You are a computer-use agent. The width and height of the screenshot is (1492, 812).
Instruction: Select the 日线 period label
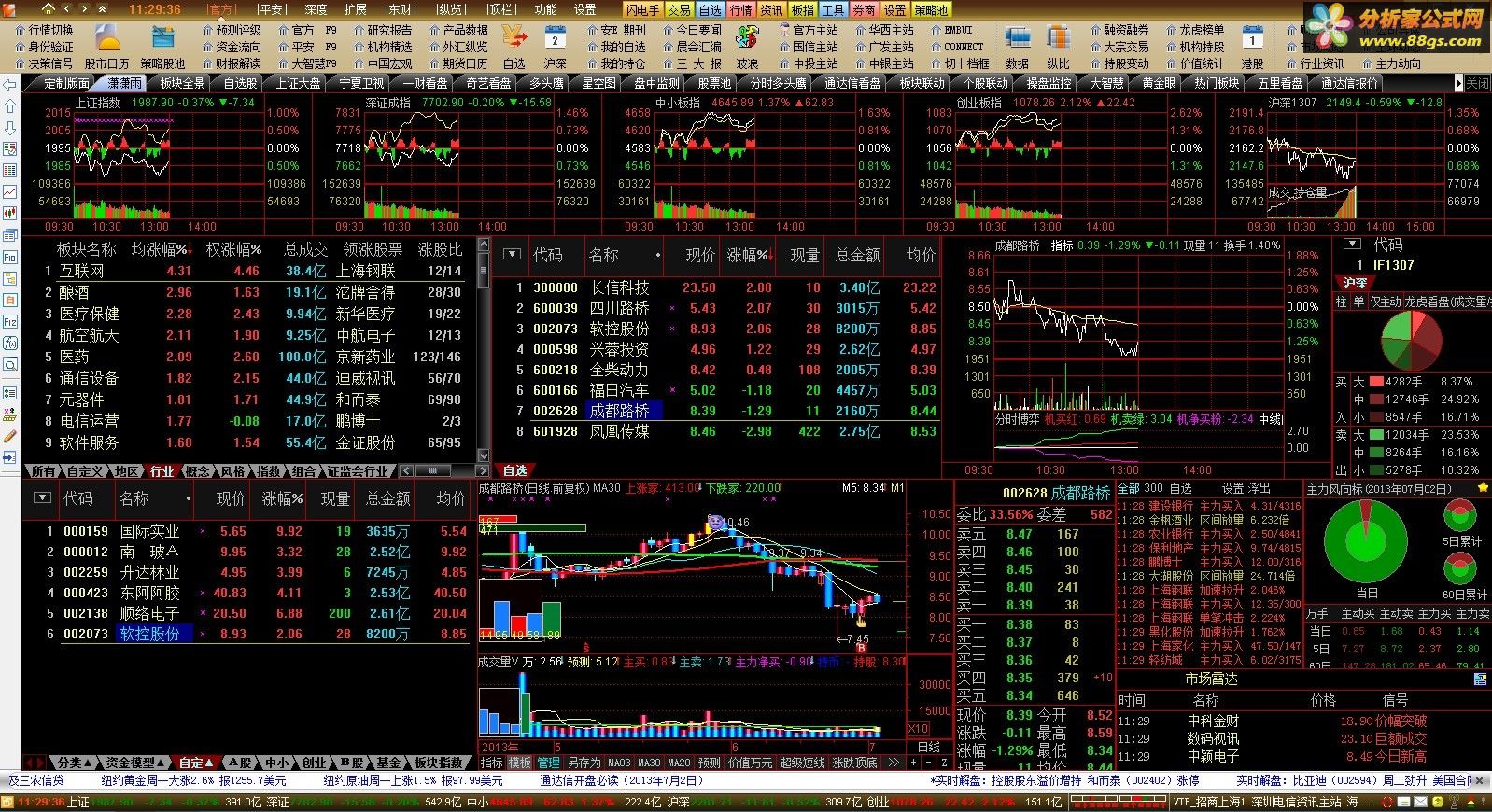928,748
